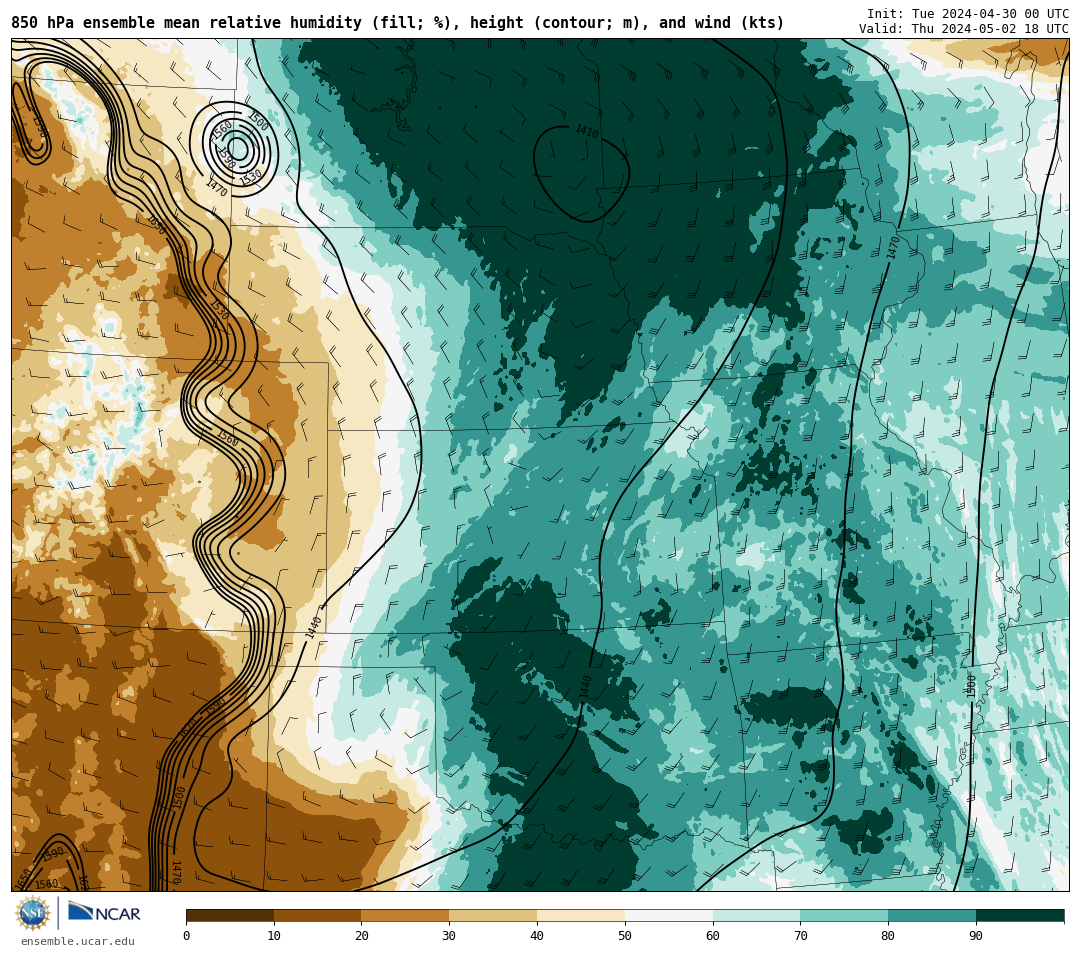Click colorbar tick label 10
The height and width of the screenshot is (954, 1080).
tap(274, 935)
